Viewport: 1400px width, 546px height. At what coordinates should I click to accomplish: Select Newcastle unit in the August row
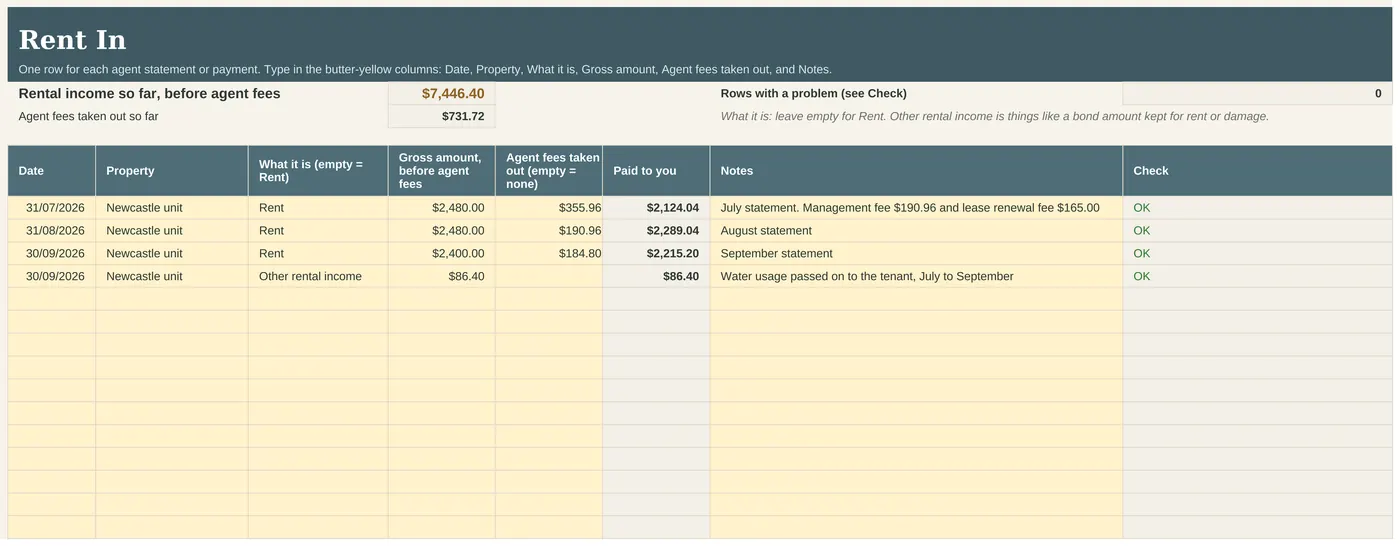coord(172,231)
